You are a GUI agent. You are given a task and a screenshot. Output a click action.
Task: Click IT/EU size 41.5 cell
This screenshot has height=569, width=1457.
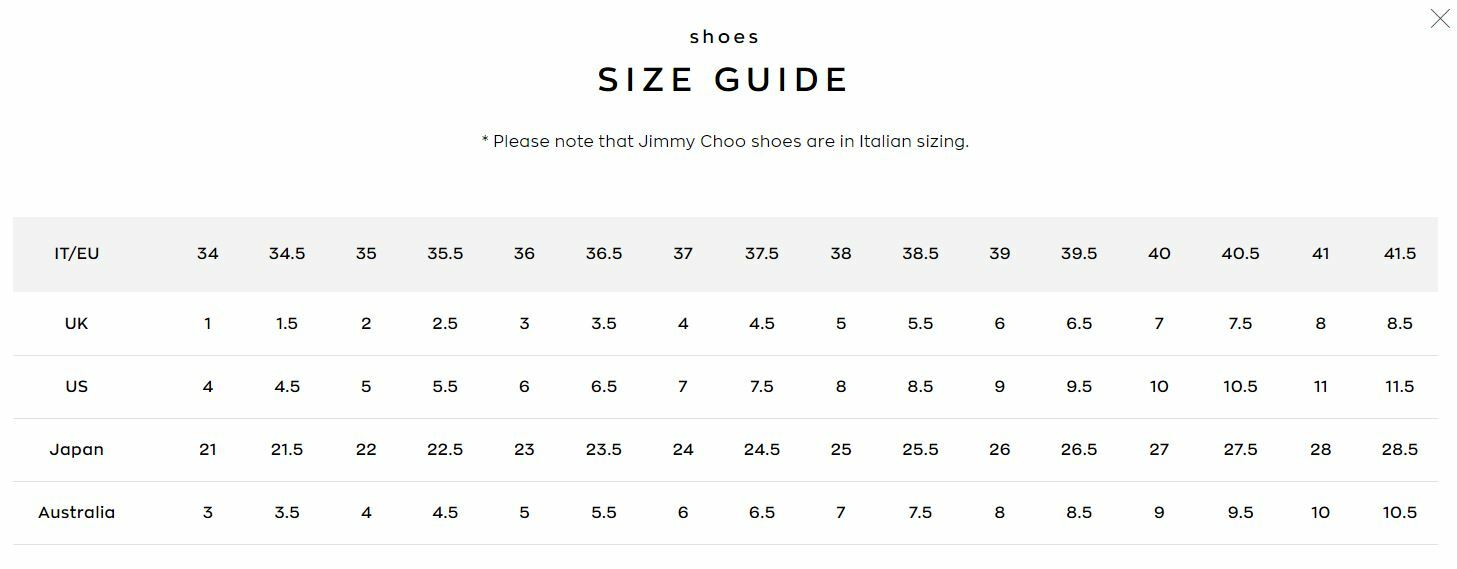click(x=1399, y=254)
